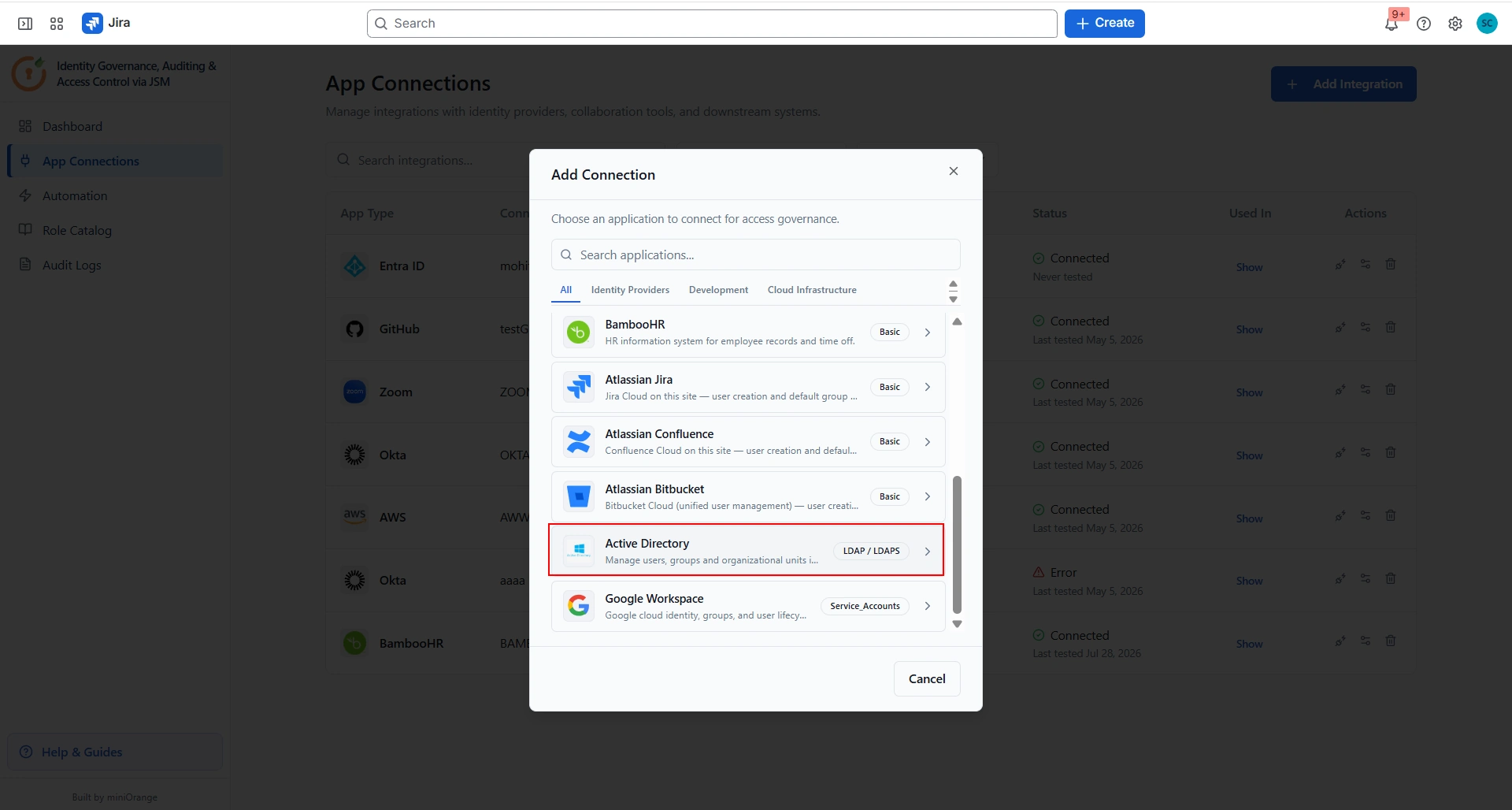
Task: Delete the Entra ID connection
Action: click(1391, 264)
